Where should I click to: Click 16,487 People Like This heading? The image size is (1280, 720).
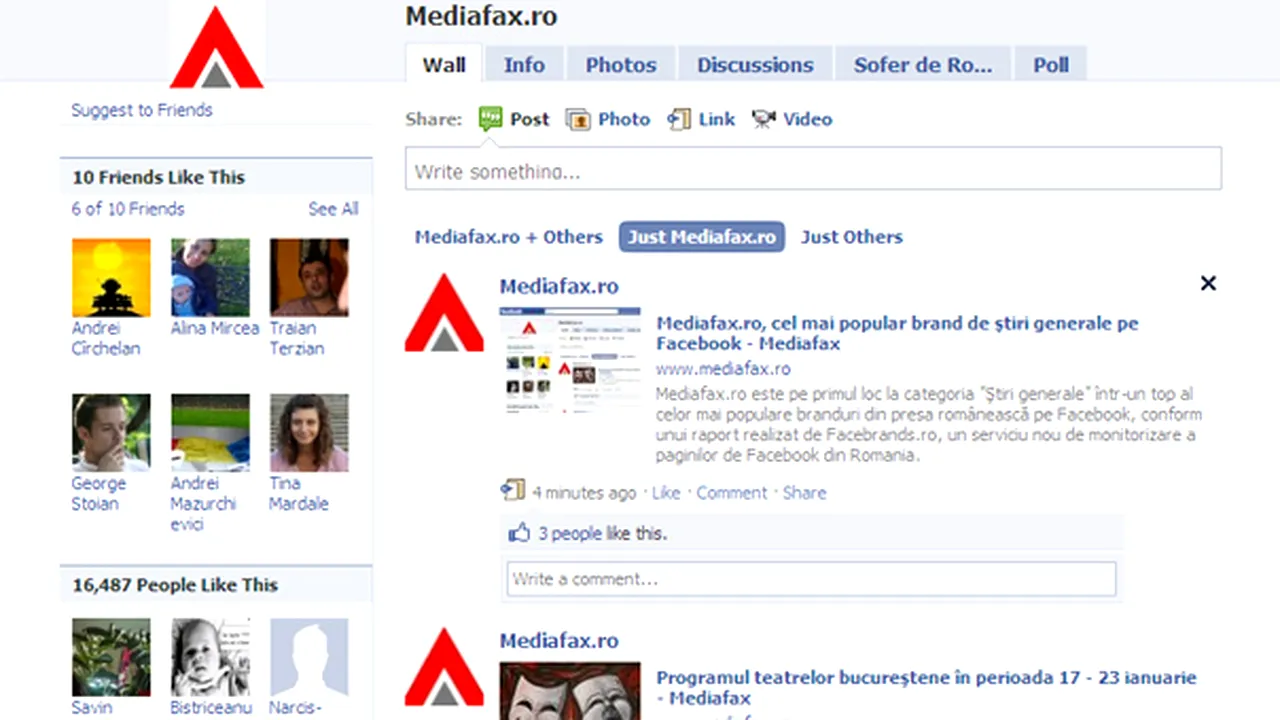[x=175, y=585]
